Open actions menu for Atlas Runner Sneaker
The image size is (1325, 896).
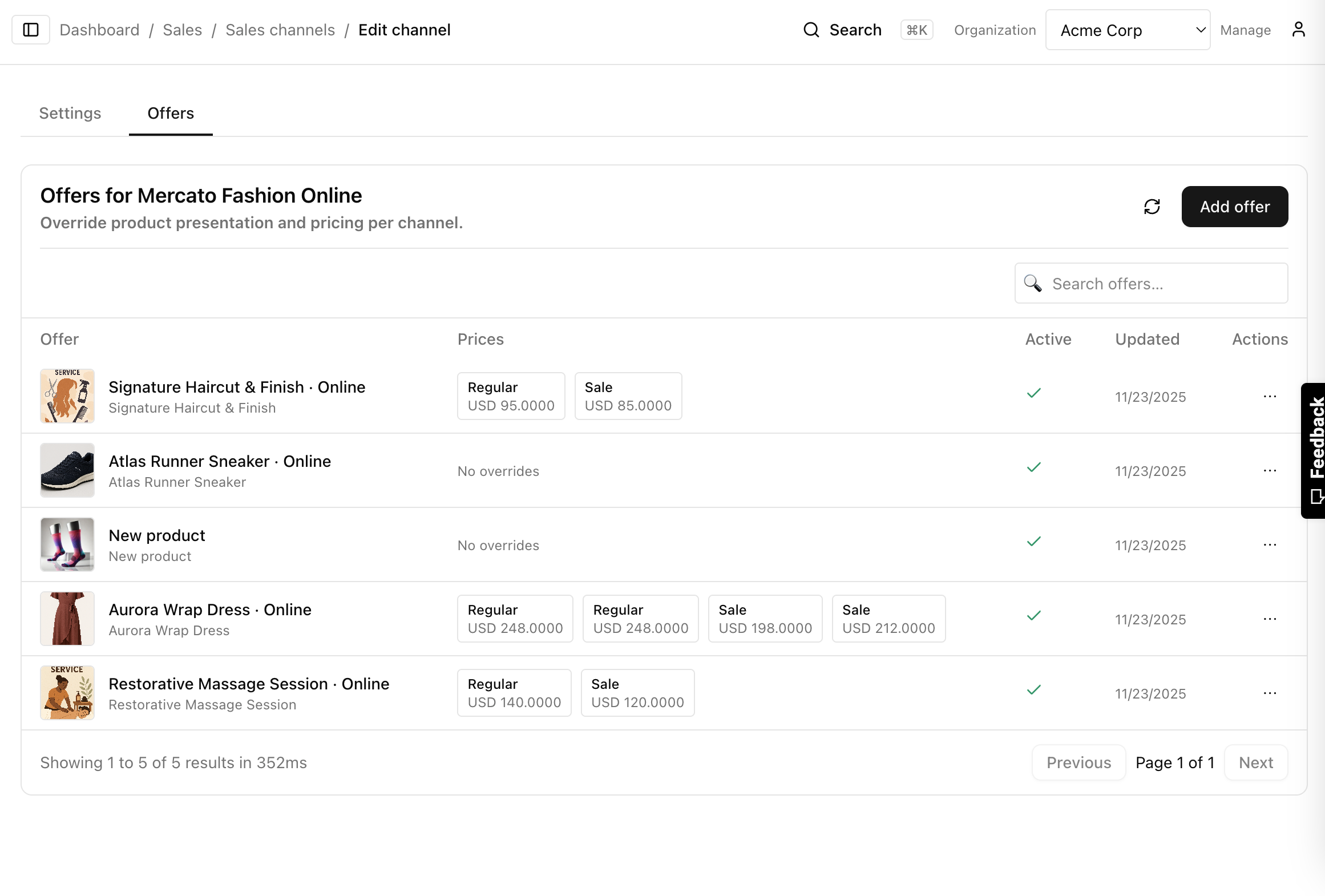click(x=1269, y=471)
